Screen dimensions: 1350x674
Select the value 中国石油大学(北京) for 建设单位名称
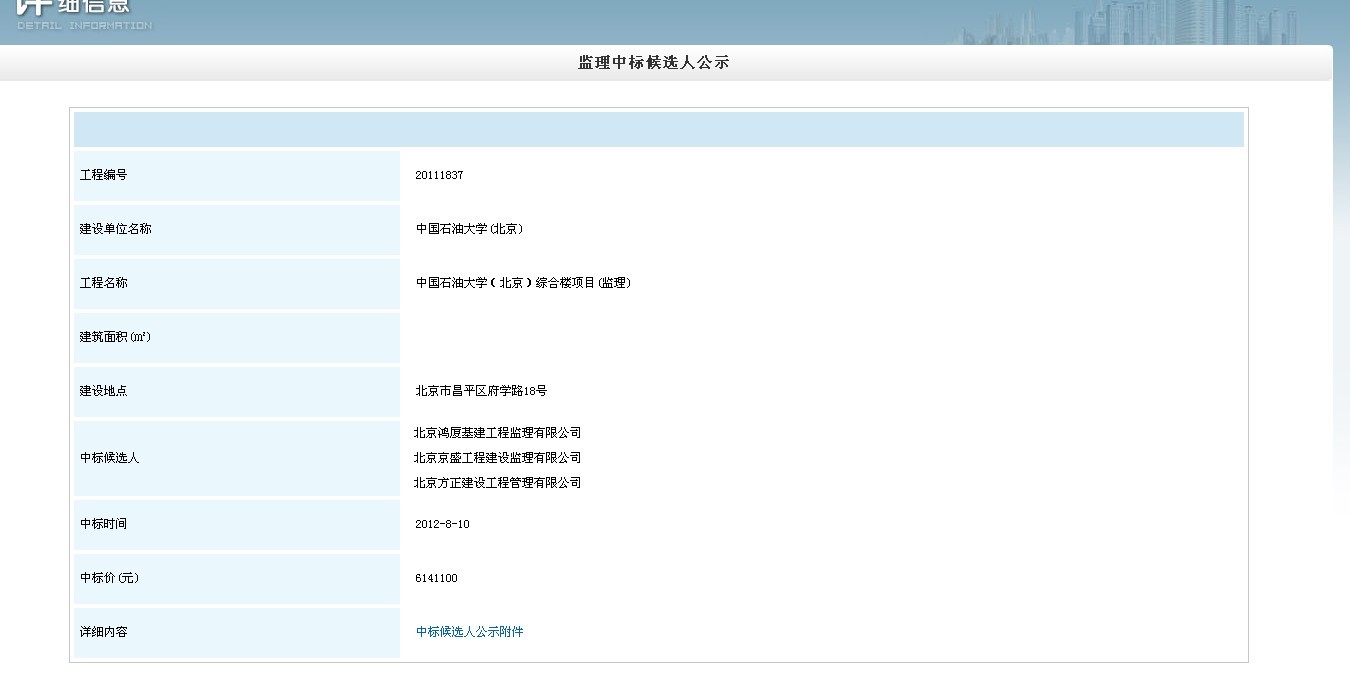tap(469, 229)
